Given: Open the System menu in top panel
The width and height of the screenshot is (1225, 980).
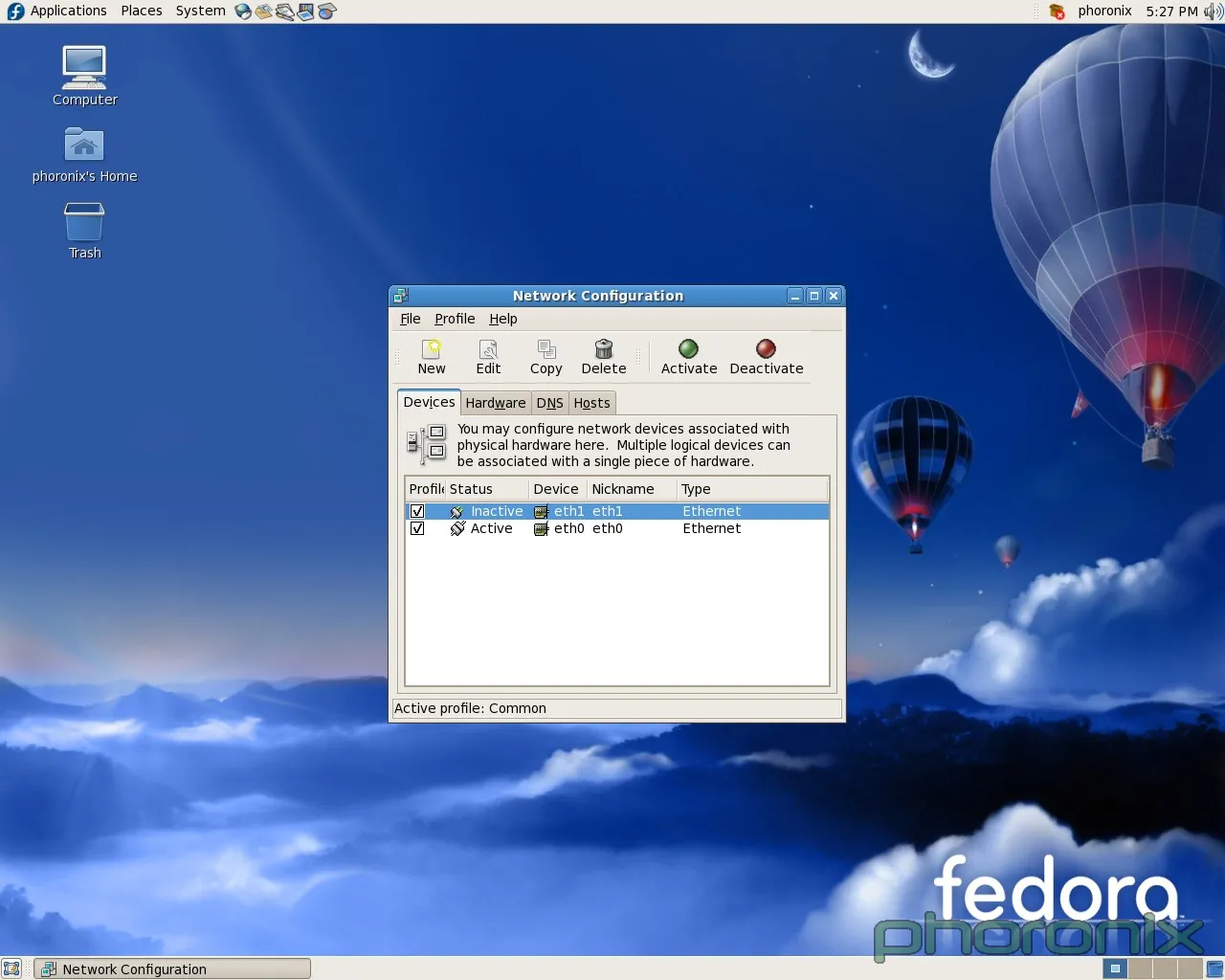Looking at the screenshot, I should pos(200,11).
